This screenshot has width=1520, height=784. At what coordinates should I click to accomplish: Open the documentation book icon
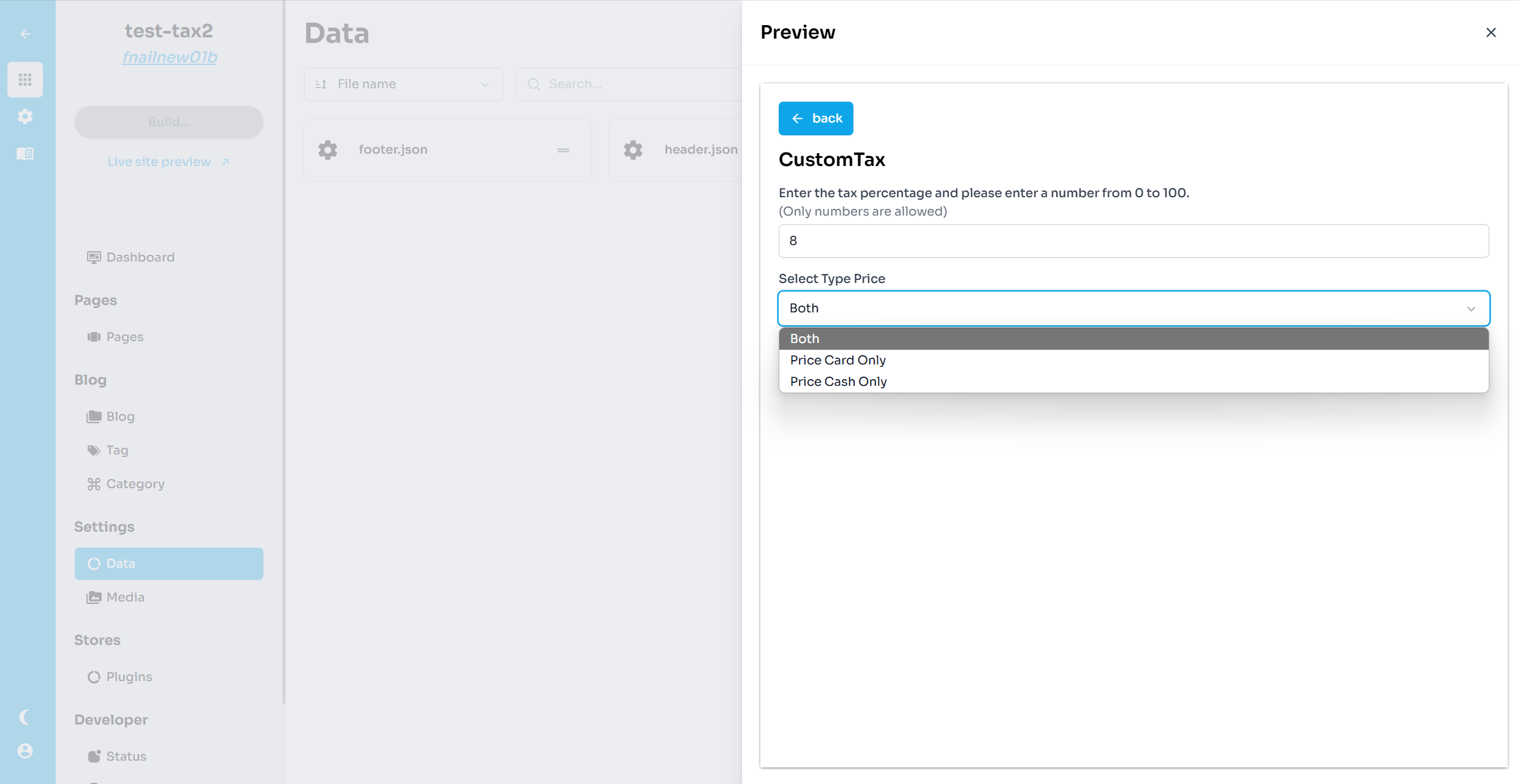[x=25, y=154]
